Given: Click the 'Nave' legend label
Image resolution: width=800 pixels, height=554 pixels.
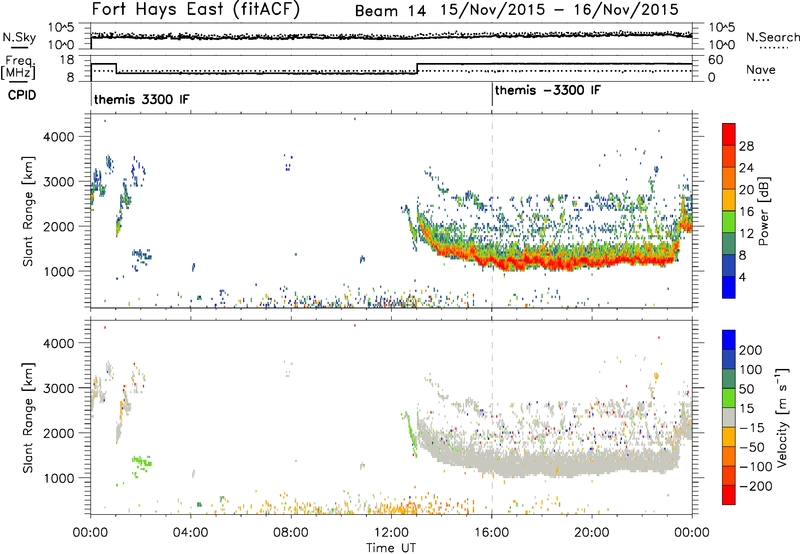Looking at the screenshot, I should click(x=761, y=69).
